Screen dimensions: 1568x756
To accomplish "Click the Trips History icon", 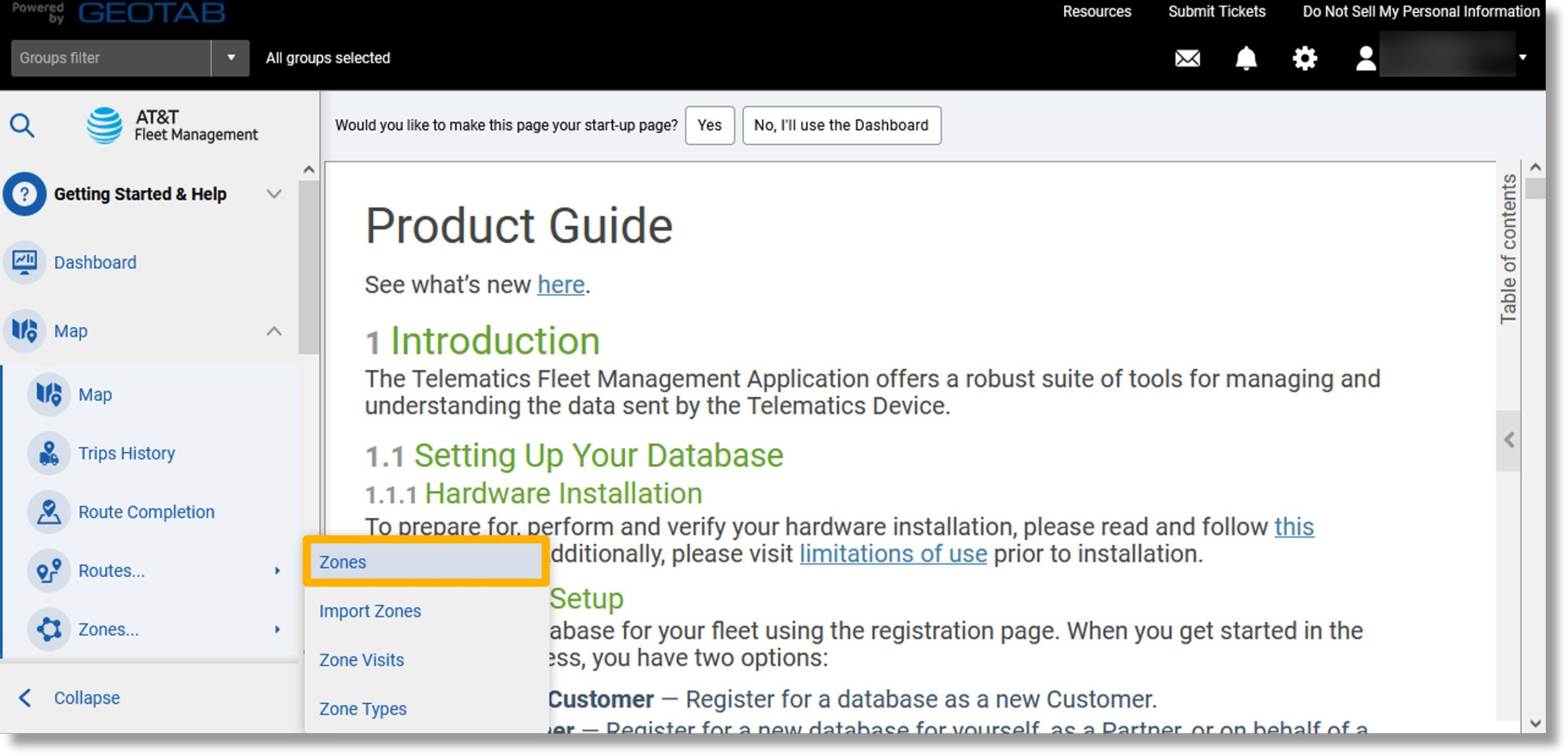I will [49, 453].
